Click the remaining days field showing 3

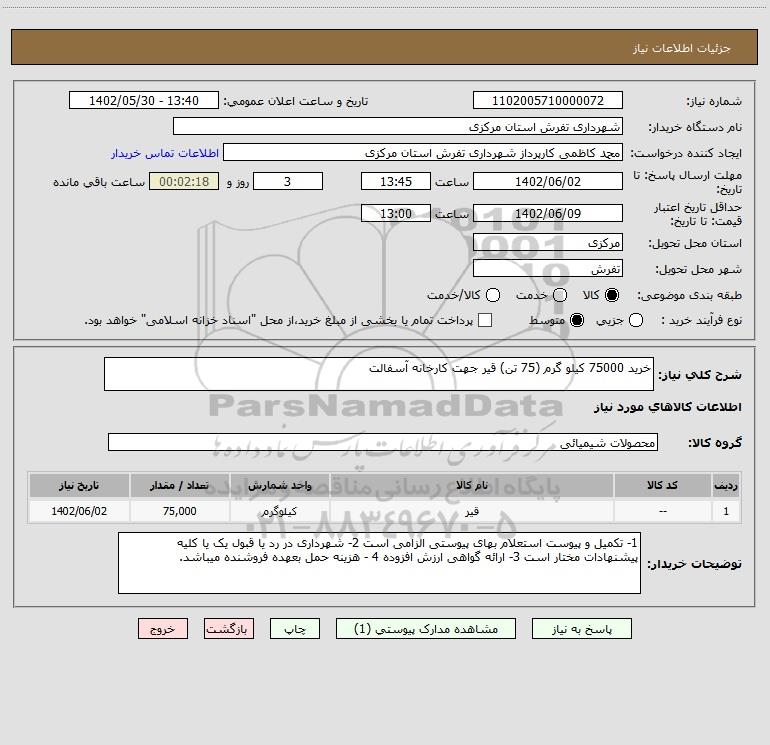click(288, 181)
